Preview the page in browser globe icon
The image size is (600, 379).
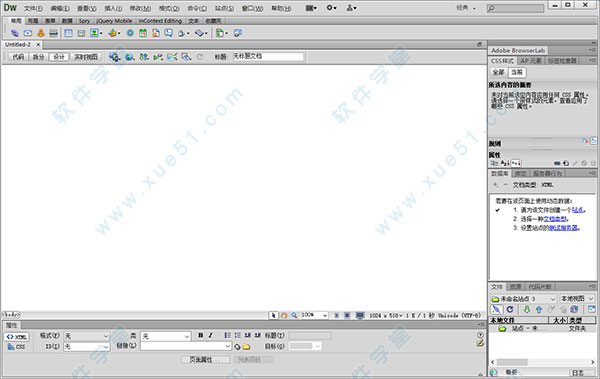click(129, 57)
